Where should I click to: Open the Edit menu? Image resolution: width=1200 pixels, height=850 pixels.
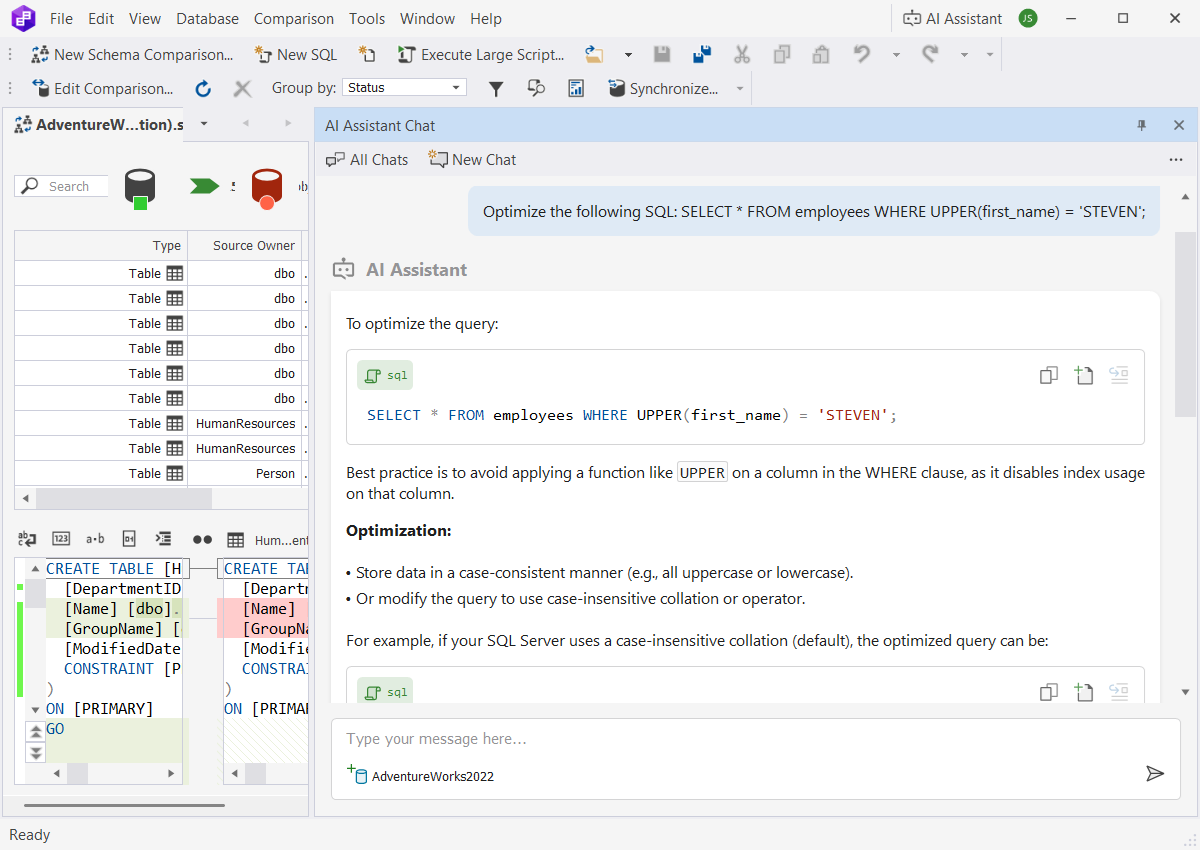pyautogui.click(x=101, y=18)
